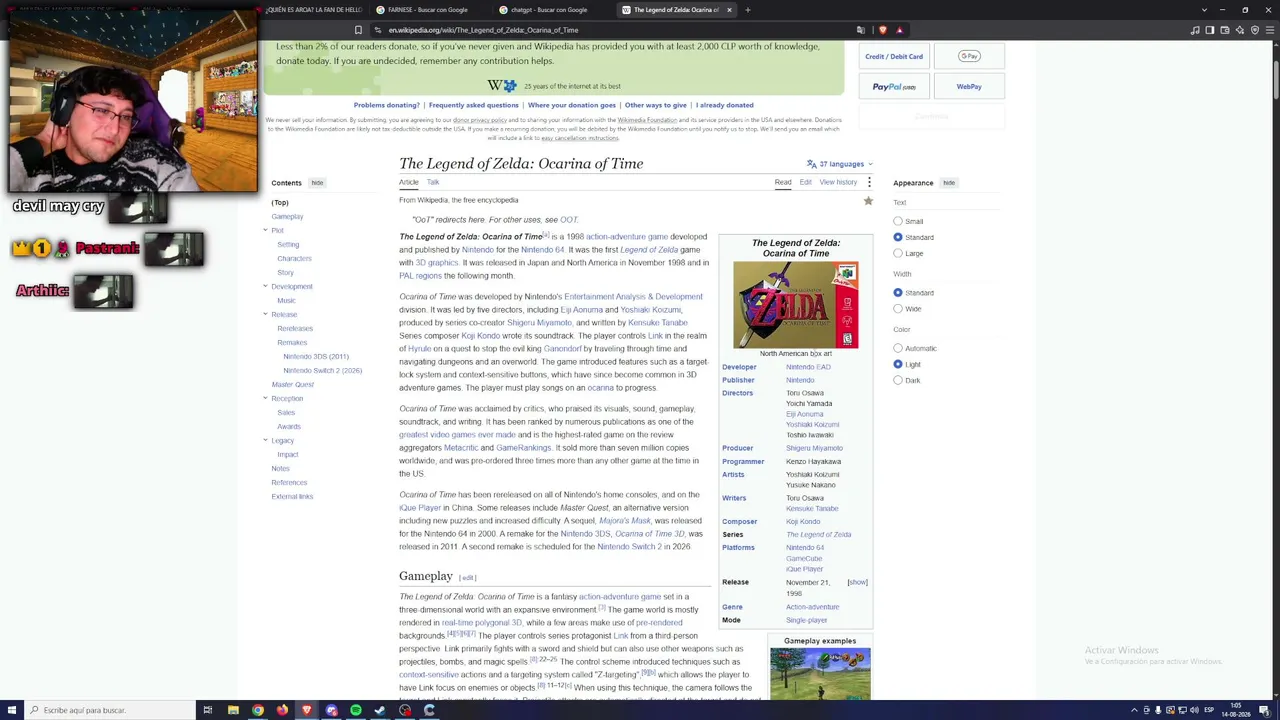Open the Zelda box art thumbnail
Screen dimensions: 1280x720
[x=796, y=305]
